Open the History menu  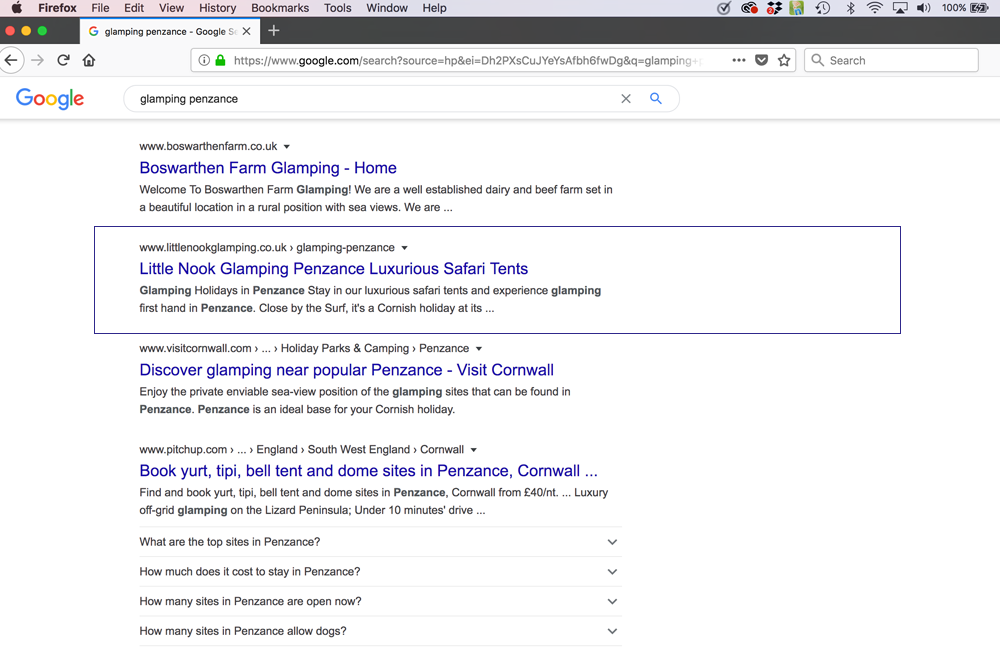(x=217, y=8)
